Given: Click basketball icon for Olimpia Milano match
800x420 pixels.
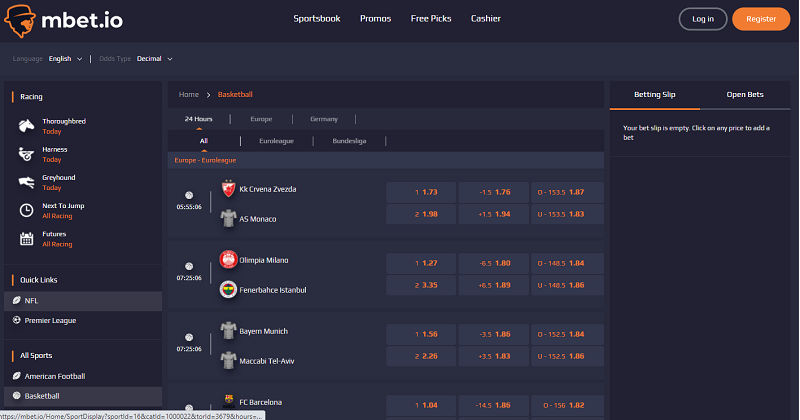Looking at the screenshot, I should tap(189, 266).
